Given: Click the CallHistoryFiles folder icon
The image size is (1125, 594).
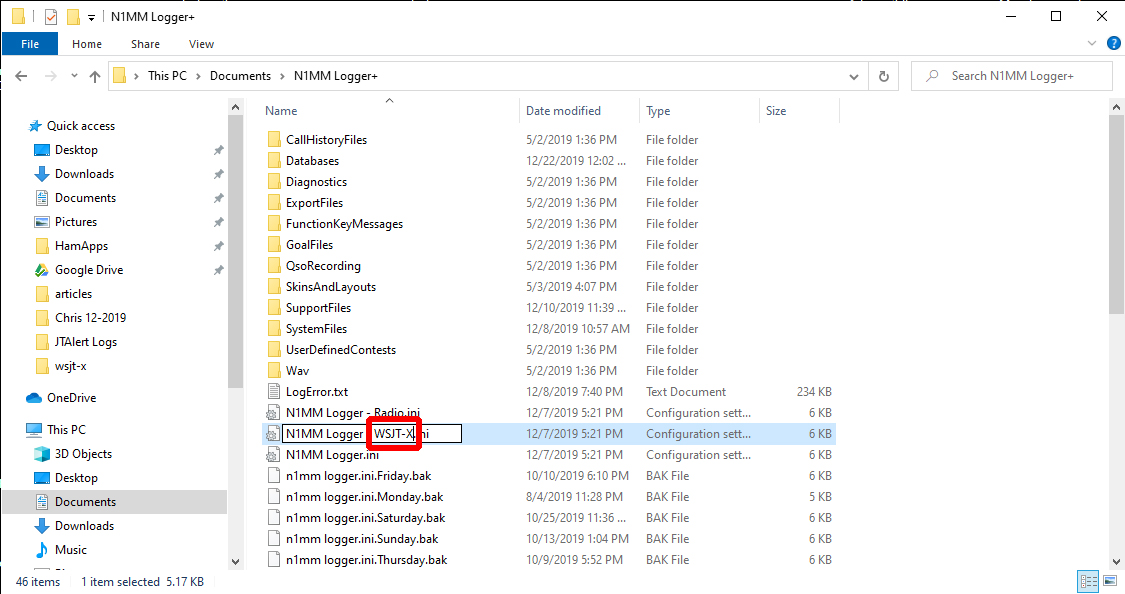Looking at the screenshot, I should tap(273, 139).
